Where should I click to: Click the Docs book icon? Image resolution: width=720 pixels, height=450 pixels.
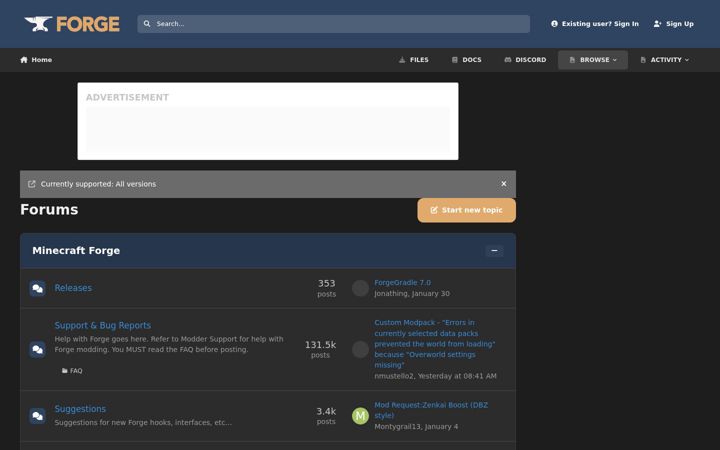455,60
